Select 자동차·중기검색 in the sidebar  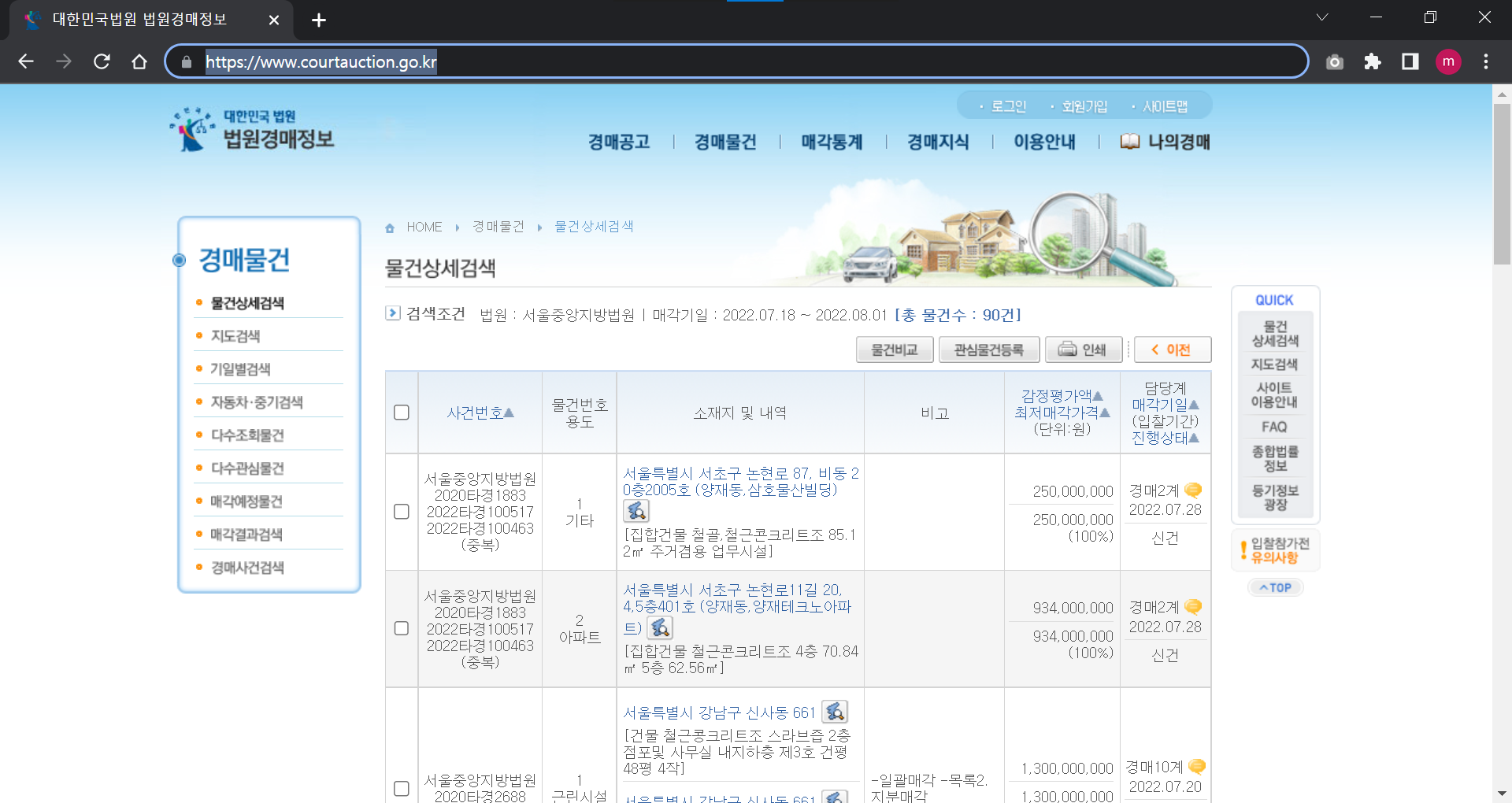(257, 402)
